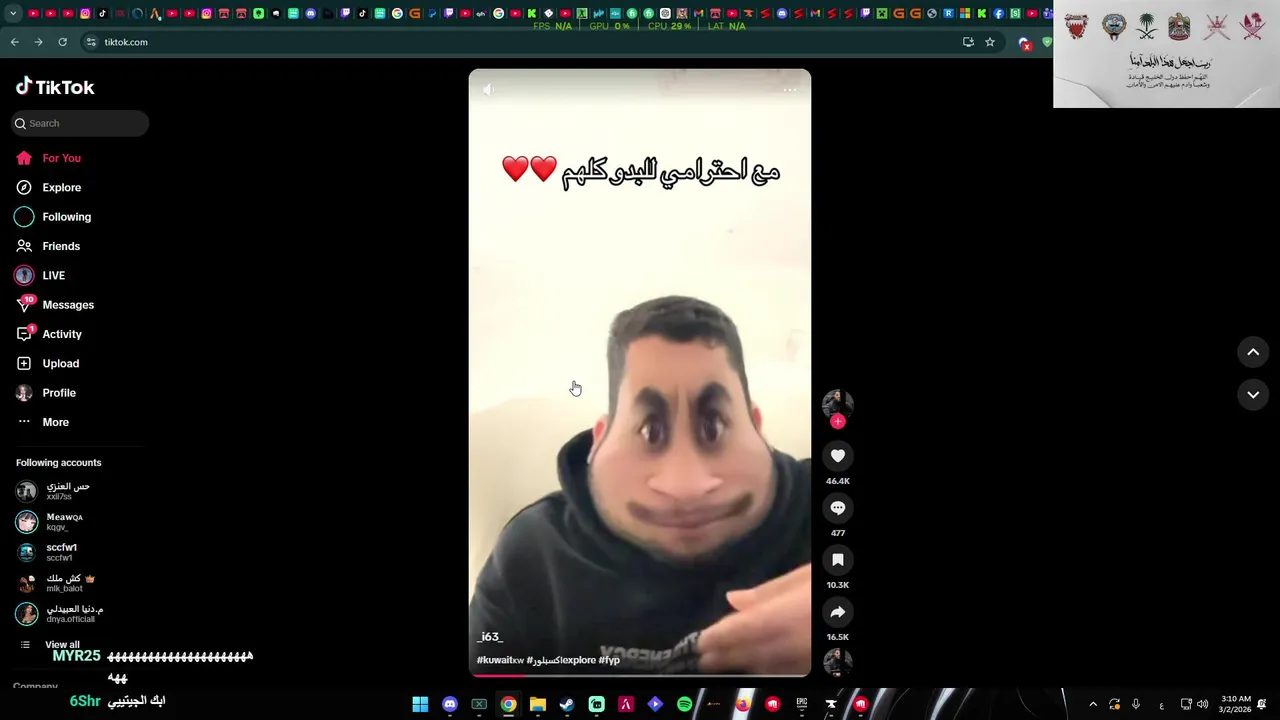Expand the More options menu

tap(43, 422)
